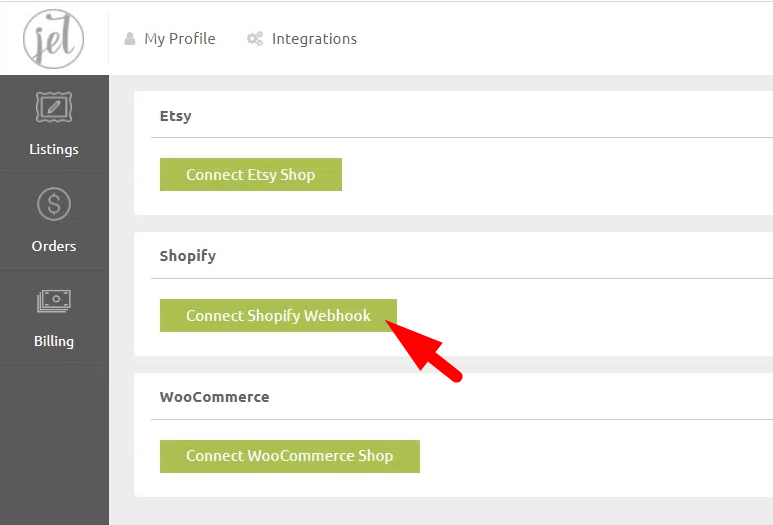This screenshot has width=773, height=525.
Task: Click the empty sidebar area below Billing
Action: 54,440
